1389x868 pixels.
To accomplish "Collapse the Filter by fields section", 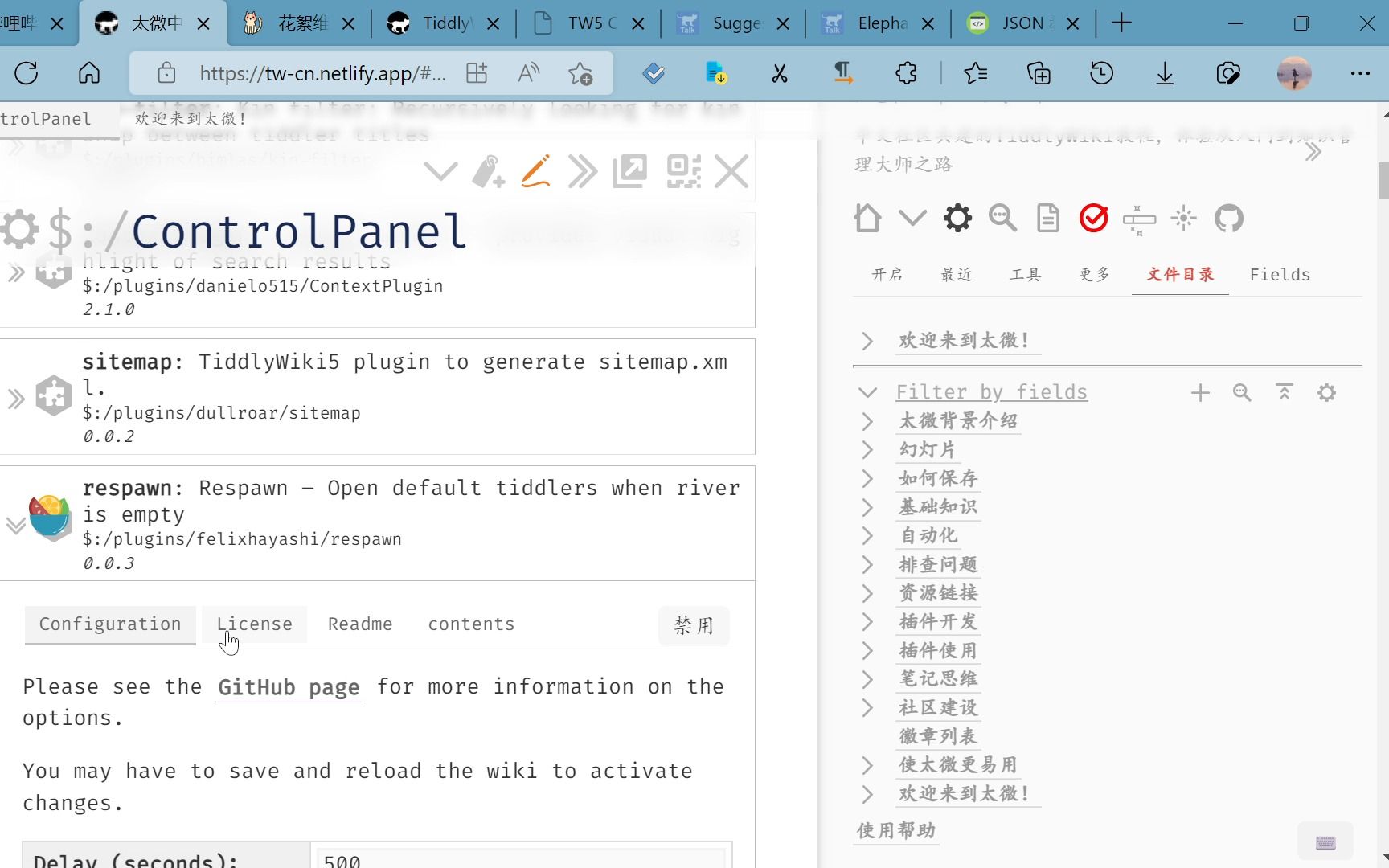I will 867,392.
